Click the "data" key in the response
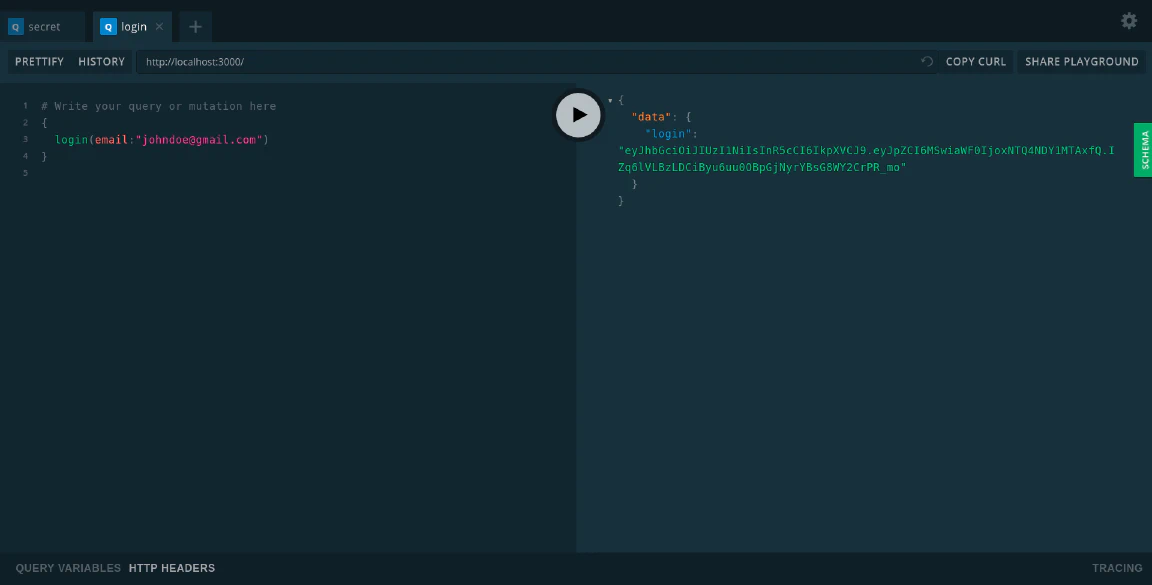1152x585 pixels. 651,117
